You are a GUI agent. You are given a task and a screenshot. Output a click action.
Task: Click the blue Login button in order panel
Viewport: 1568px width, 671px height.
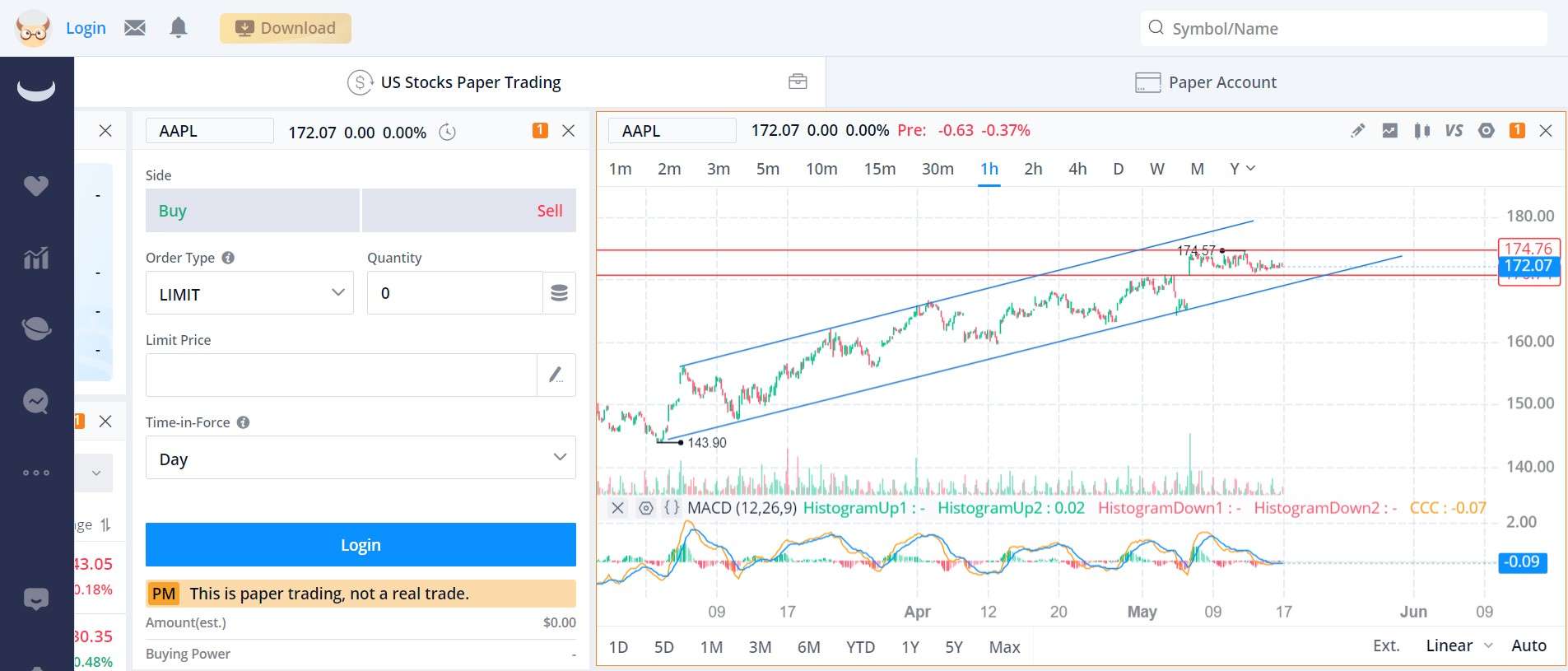[361, 545]
